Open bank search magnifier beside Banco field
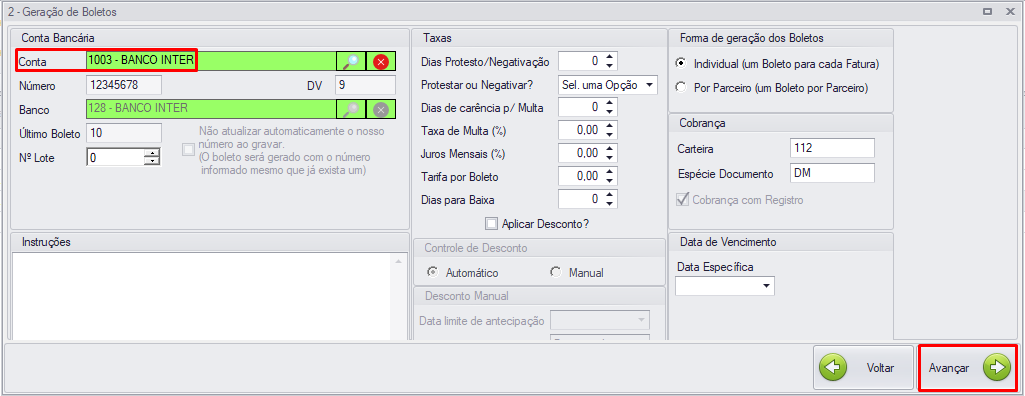This screenshot has width=1025, height=396. 351,109
